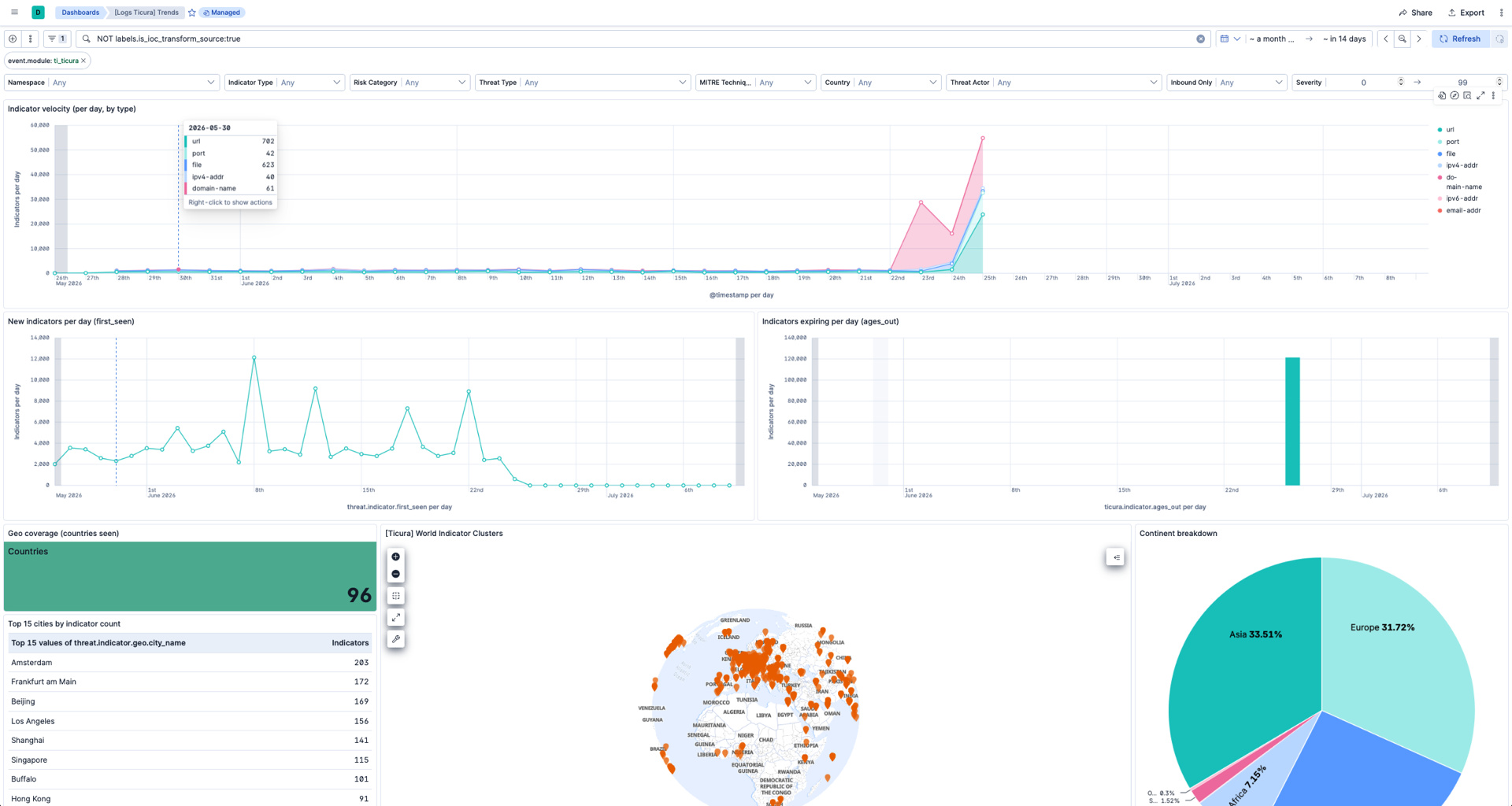Click the query search input field
This screenshot has height=806, width=1512.
[x=642, y=39]
